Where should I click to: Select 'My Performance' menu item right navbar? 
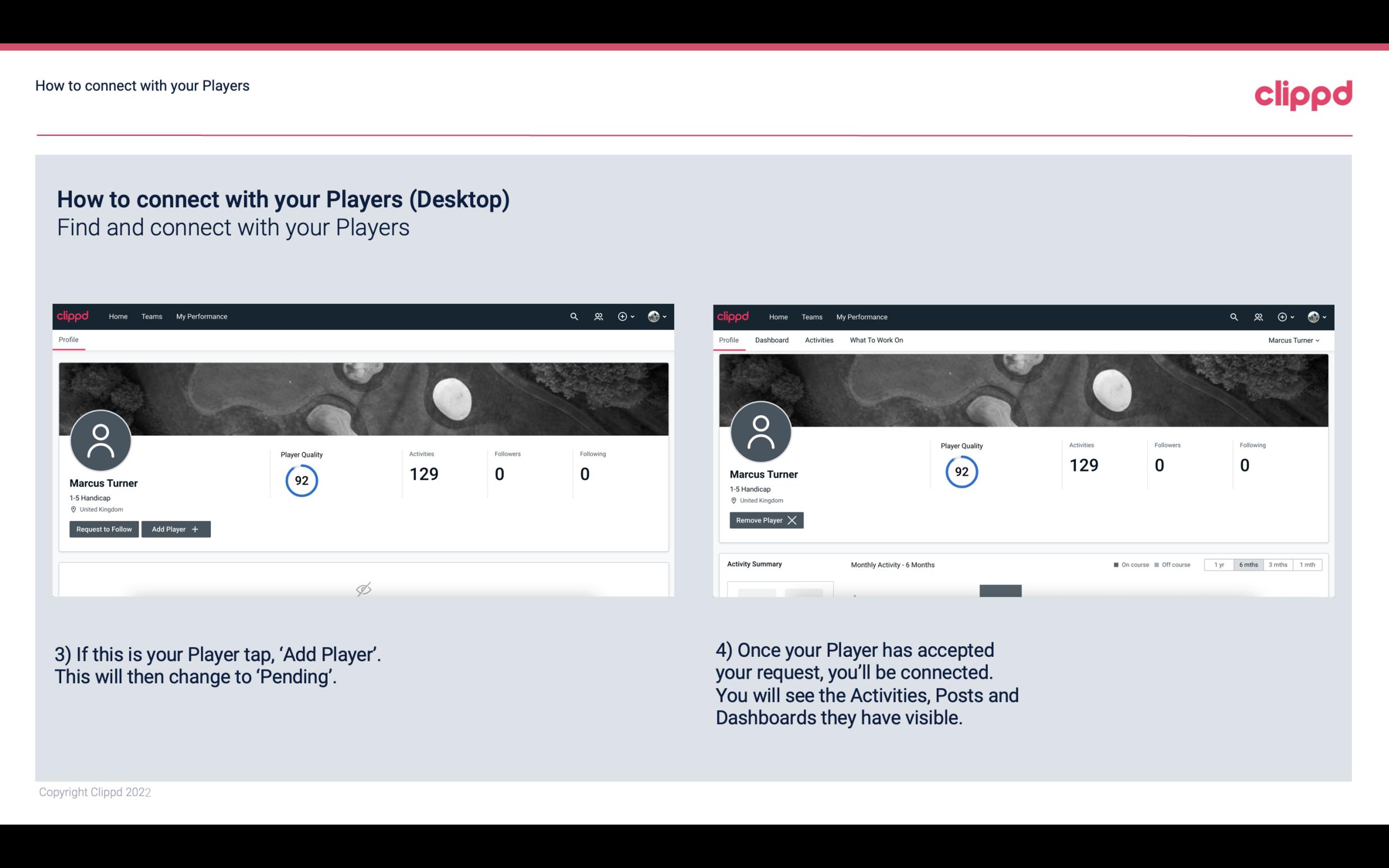[861, 317]
